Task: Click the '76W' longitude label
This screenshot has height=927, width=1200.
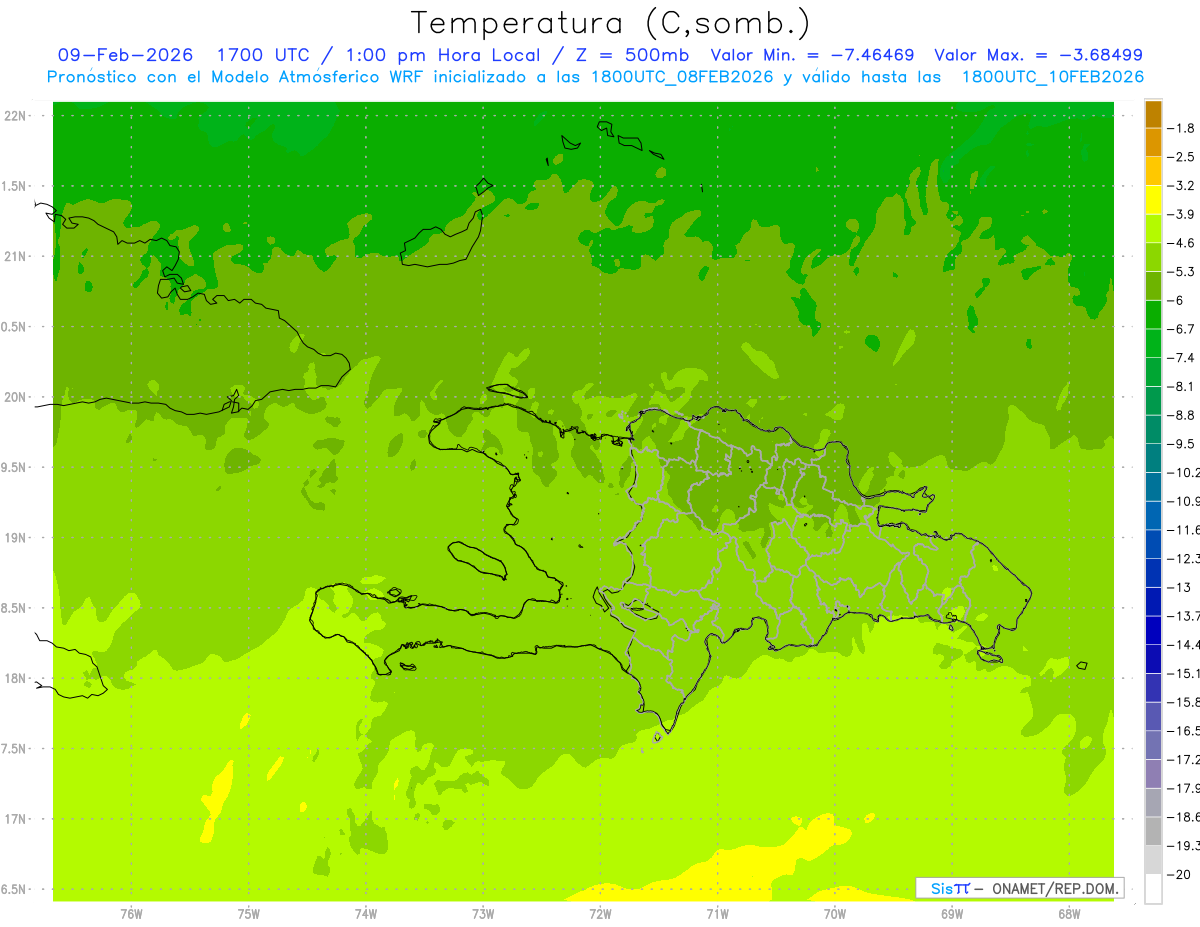Action: tap(131, 914)
